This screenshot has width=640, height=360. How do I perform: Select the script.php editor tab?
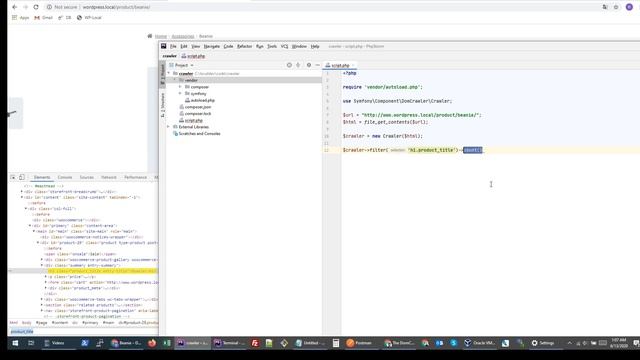coord(340,65)
